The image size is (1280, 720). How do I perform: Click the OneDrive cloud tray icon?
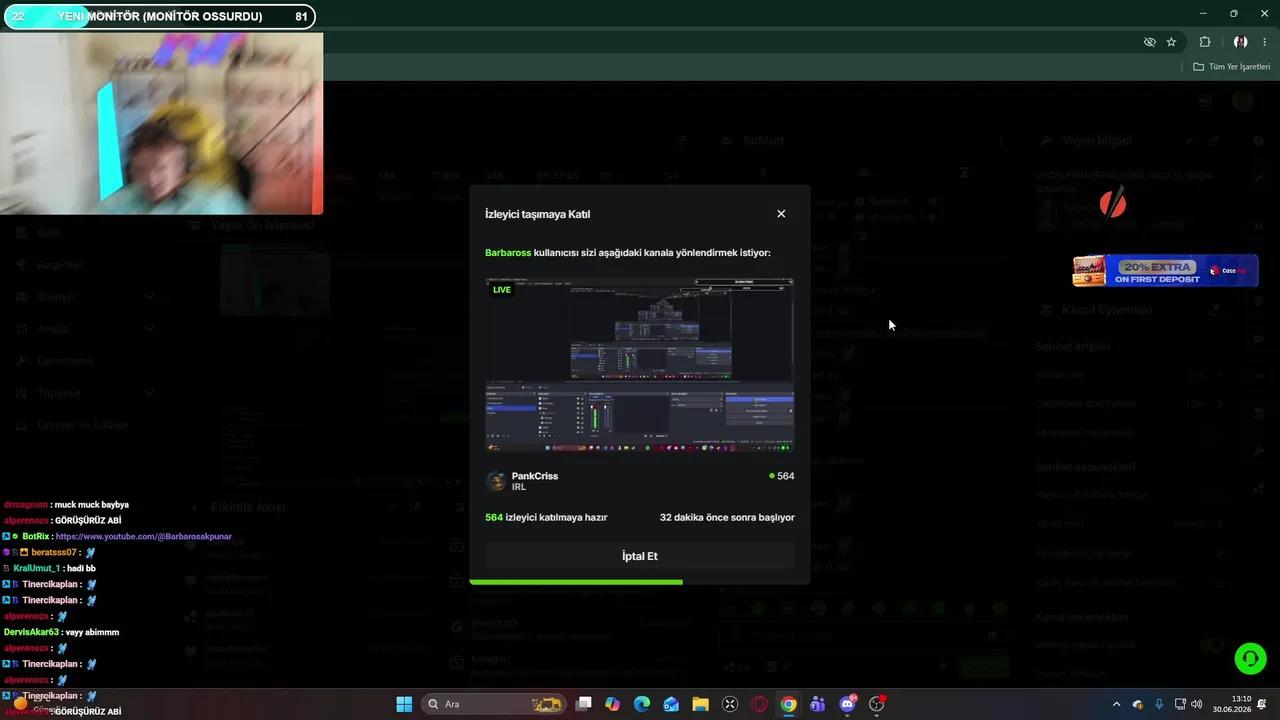[x=1137, y=704]
